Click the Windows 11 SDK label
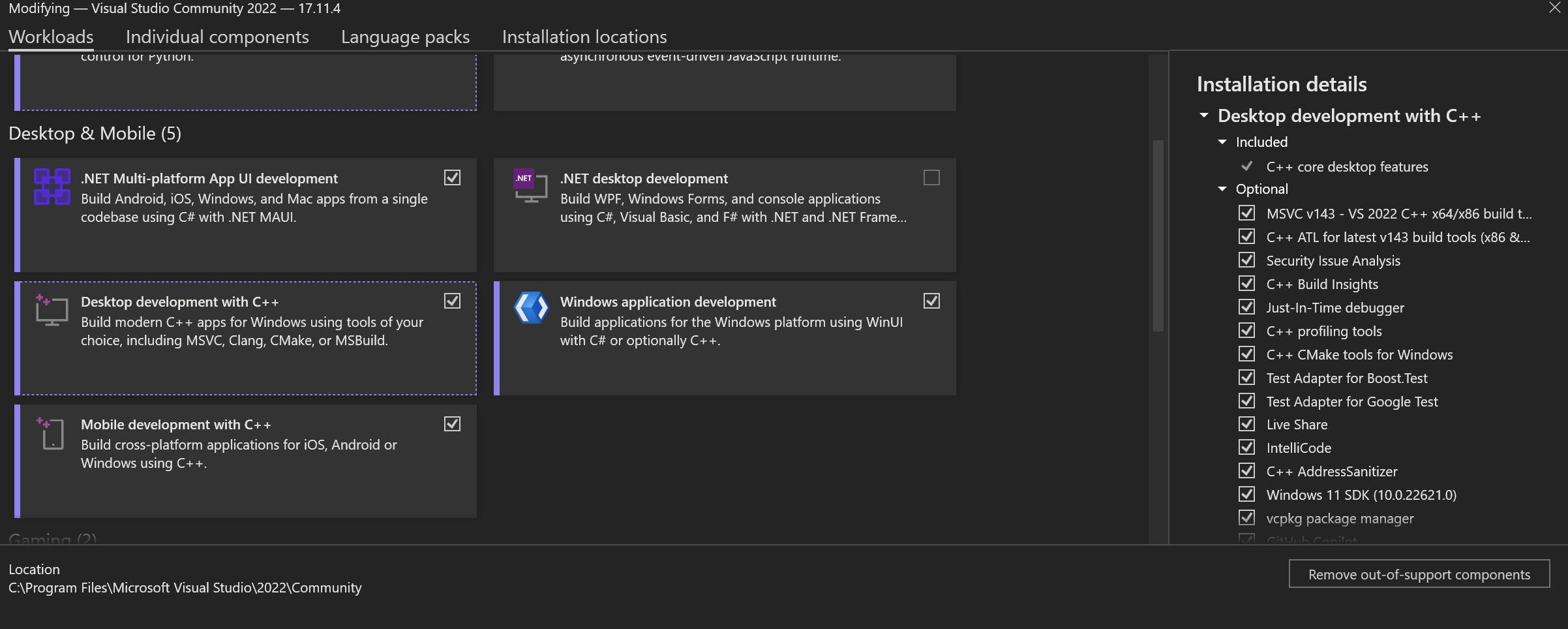The width and height of the screenshot is (1568, 629). (1361, 495)
